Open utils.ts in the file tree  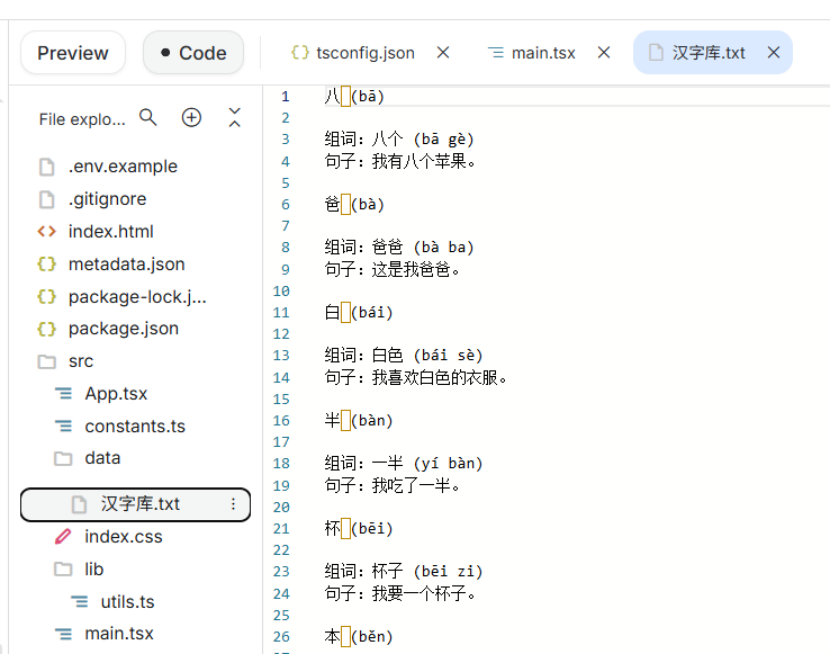[x=128, y=602]
